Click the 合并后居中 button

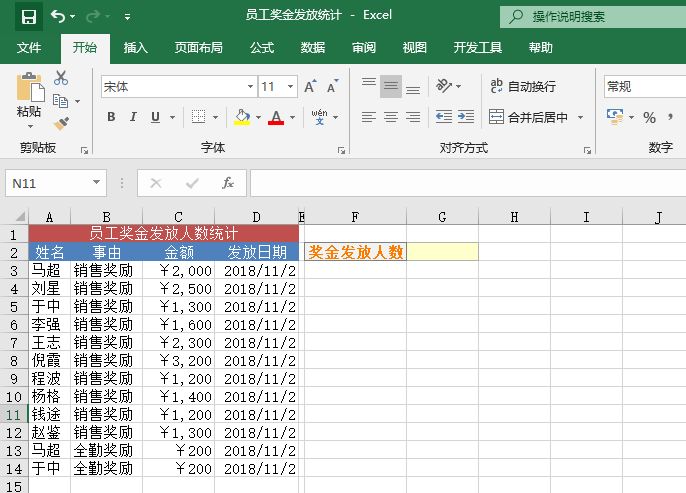pyautogui.click(x=528, y=117)
